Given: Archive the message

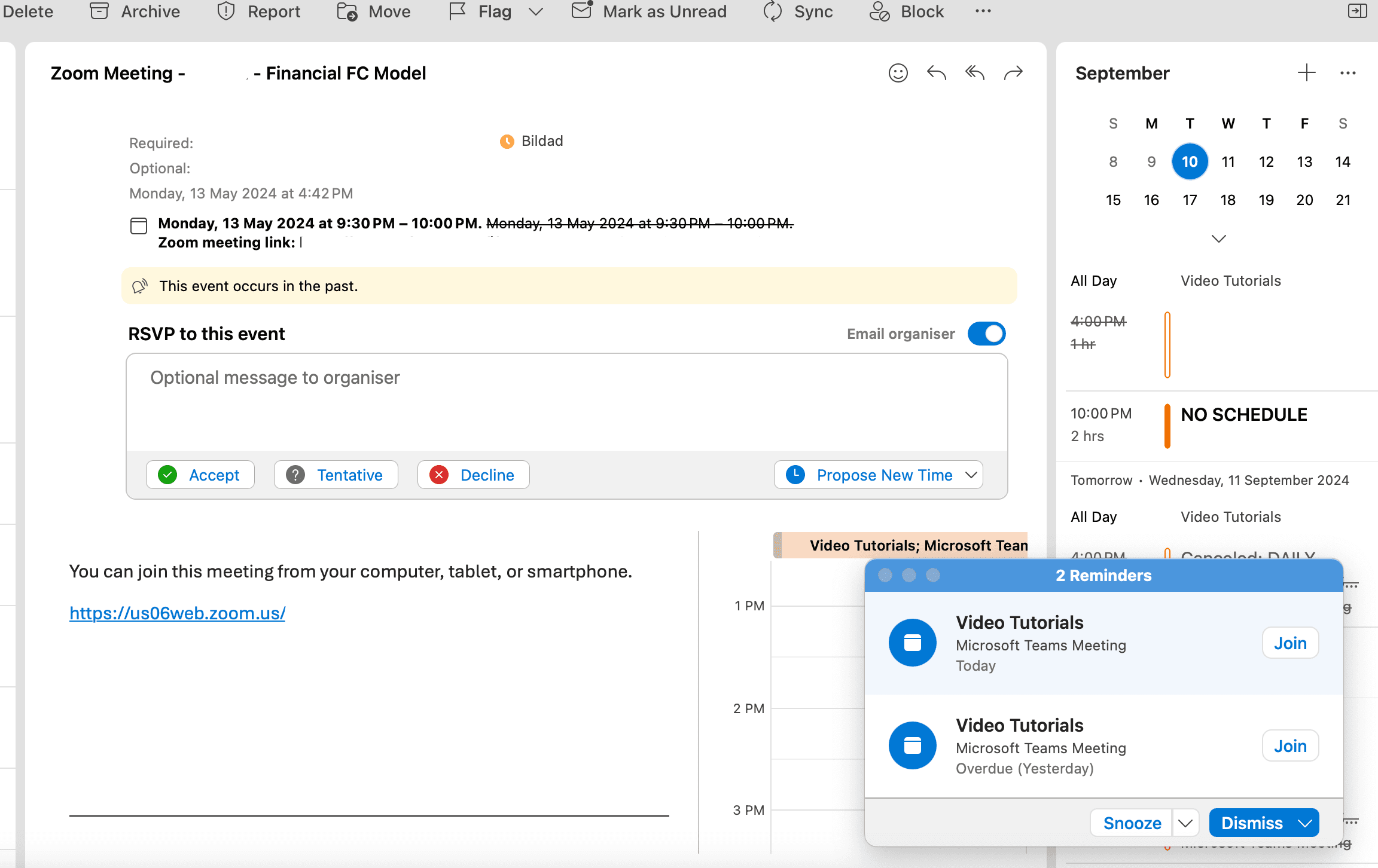Looking at the screenshot, I should [x=134, y=11].
